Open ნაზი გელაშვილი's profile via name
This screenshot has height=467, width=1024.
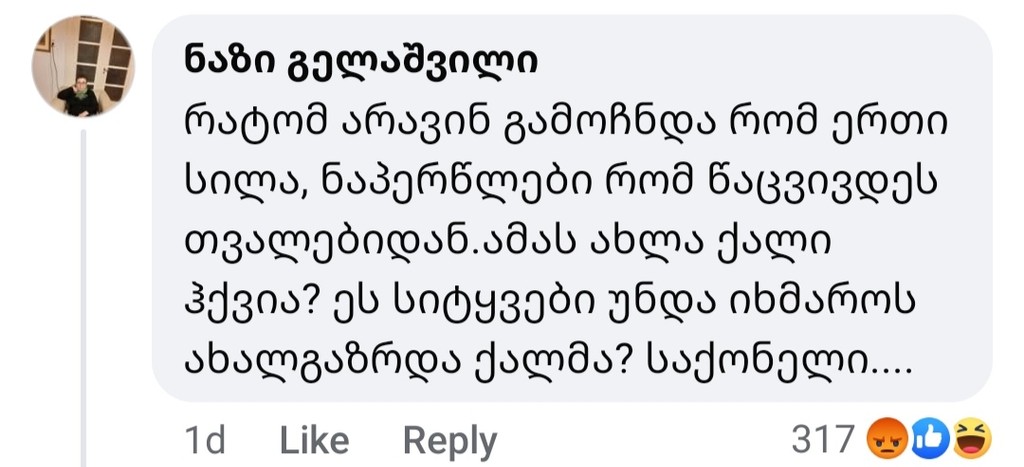pos(361,63)
